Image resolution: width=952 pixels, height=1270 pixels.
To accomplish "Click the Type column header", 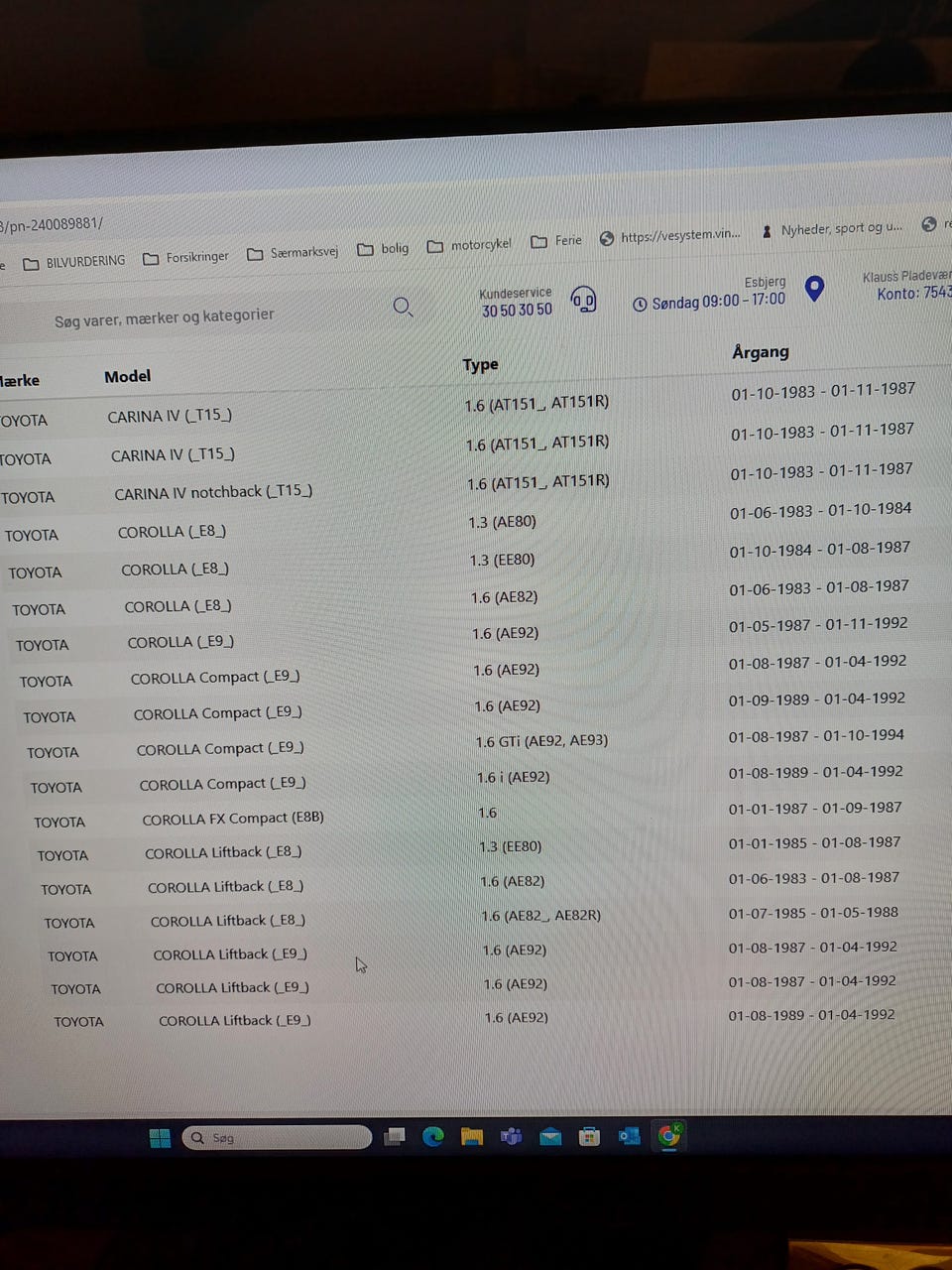I will click(x=480, y=365).
